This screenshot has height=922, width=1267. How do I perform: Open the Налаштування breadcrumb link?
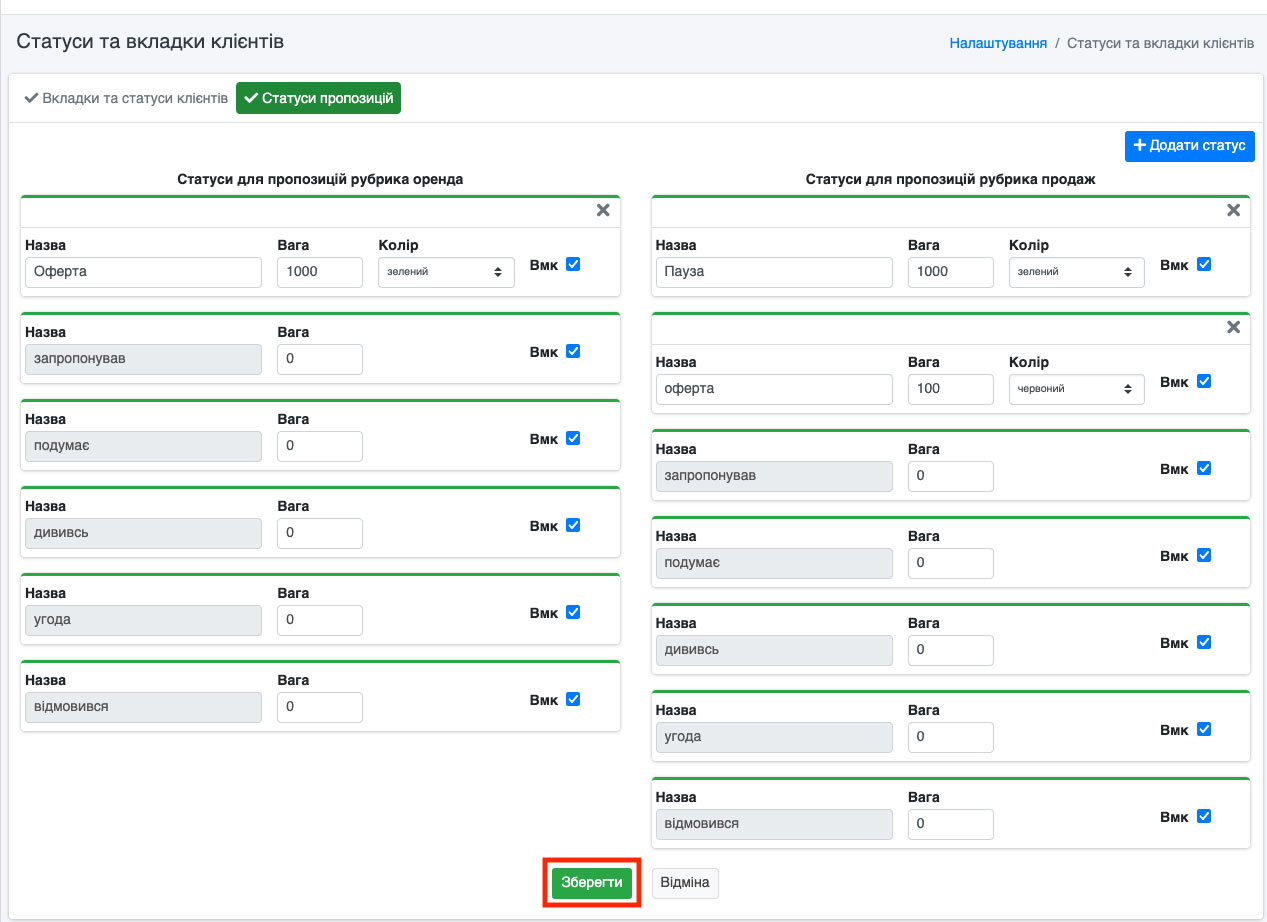coord(998,44)
